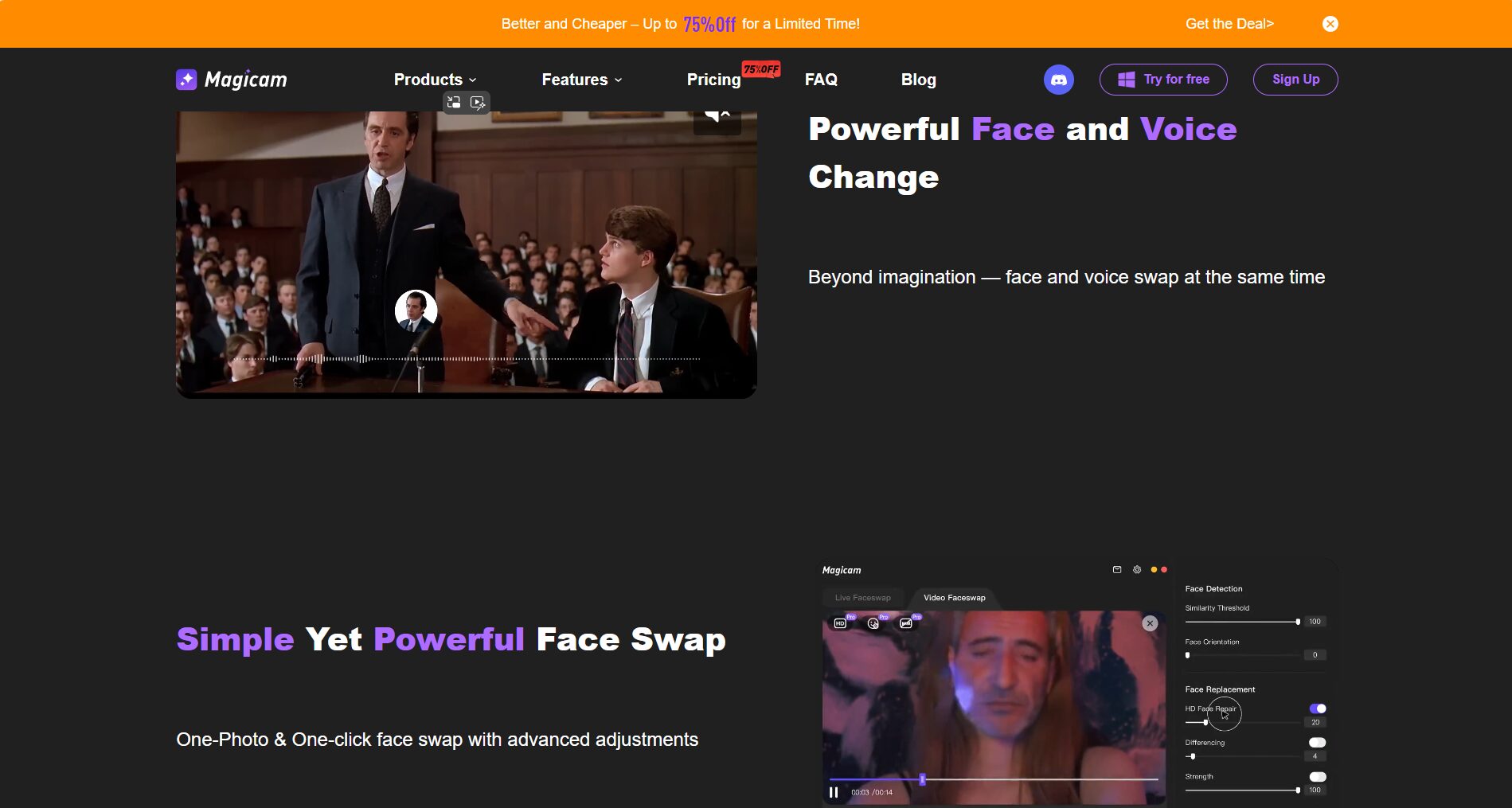This screenshot has width=1512, height=808.
Task: Click 'Beyond imagination' description text
Action: pyautogui.click(x=1066, y=277)
